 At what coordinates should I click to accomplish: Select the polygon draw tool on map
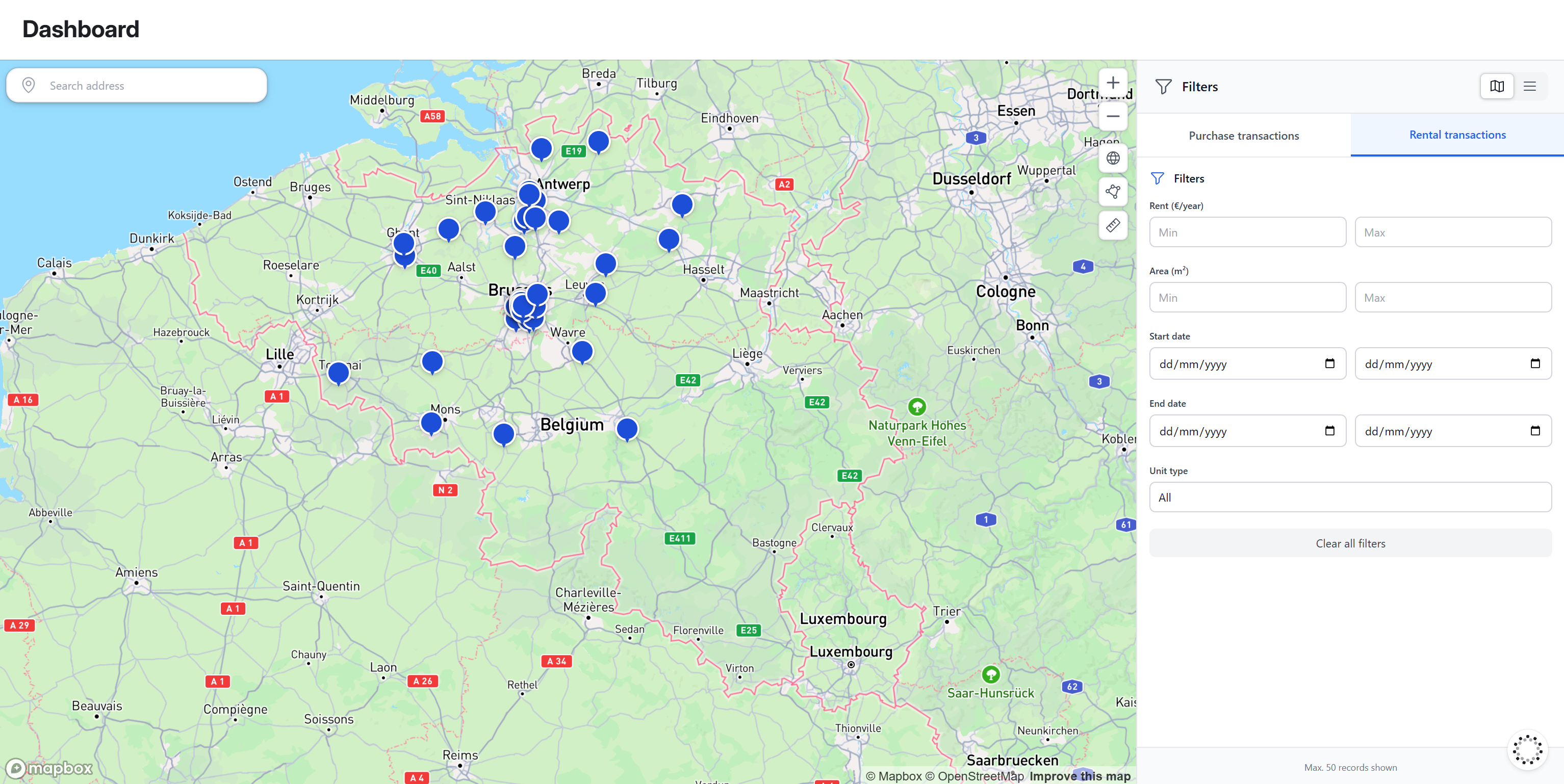(x=1112, y=192)
